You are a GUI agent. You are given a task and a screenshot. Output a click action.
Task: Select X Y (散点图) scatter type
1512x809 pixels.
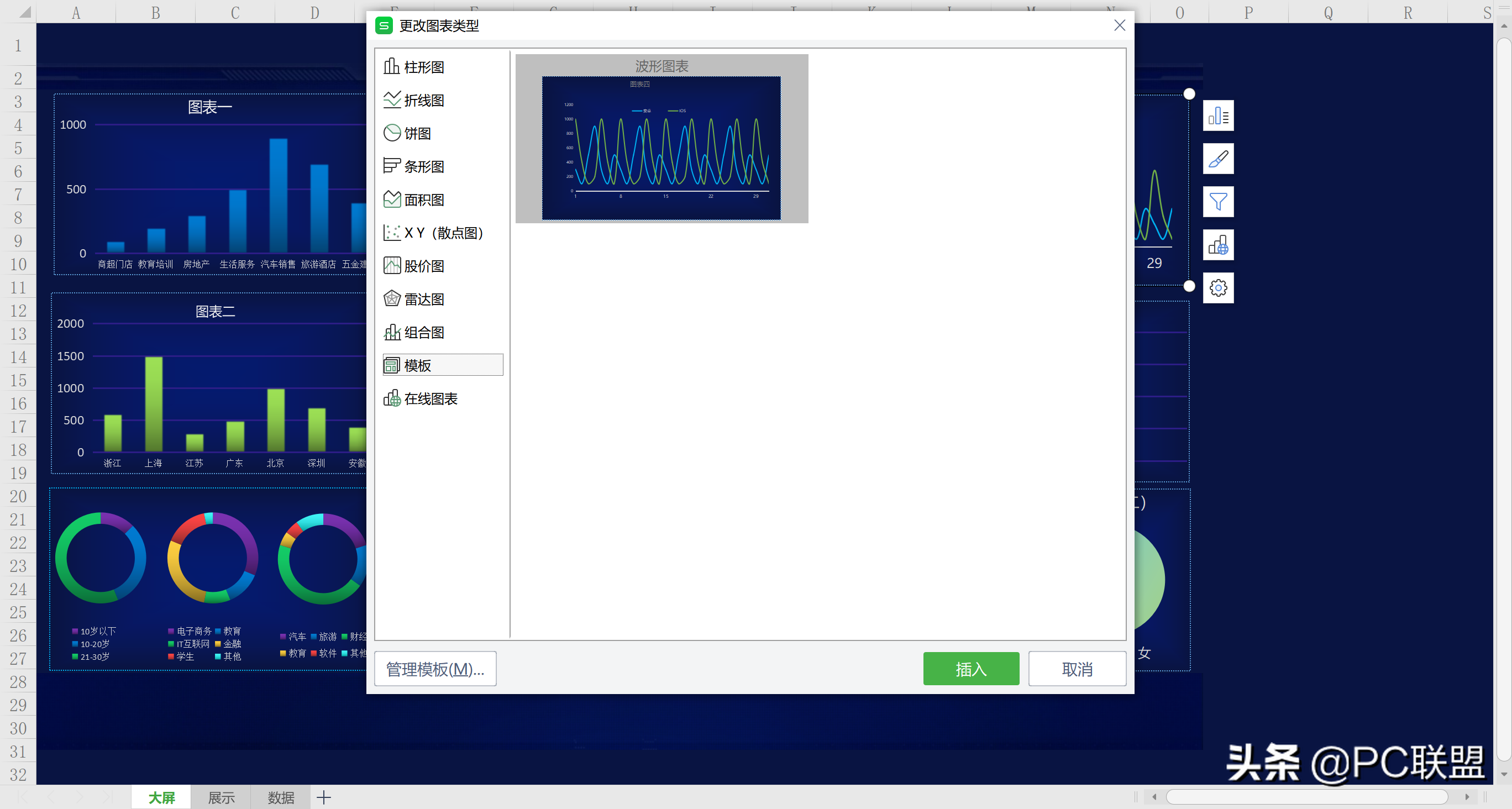(x=434, y=233)
